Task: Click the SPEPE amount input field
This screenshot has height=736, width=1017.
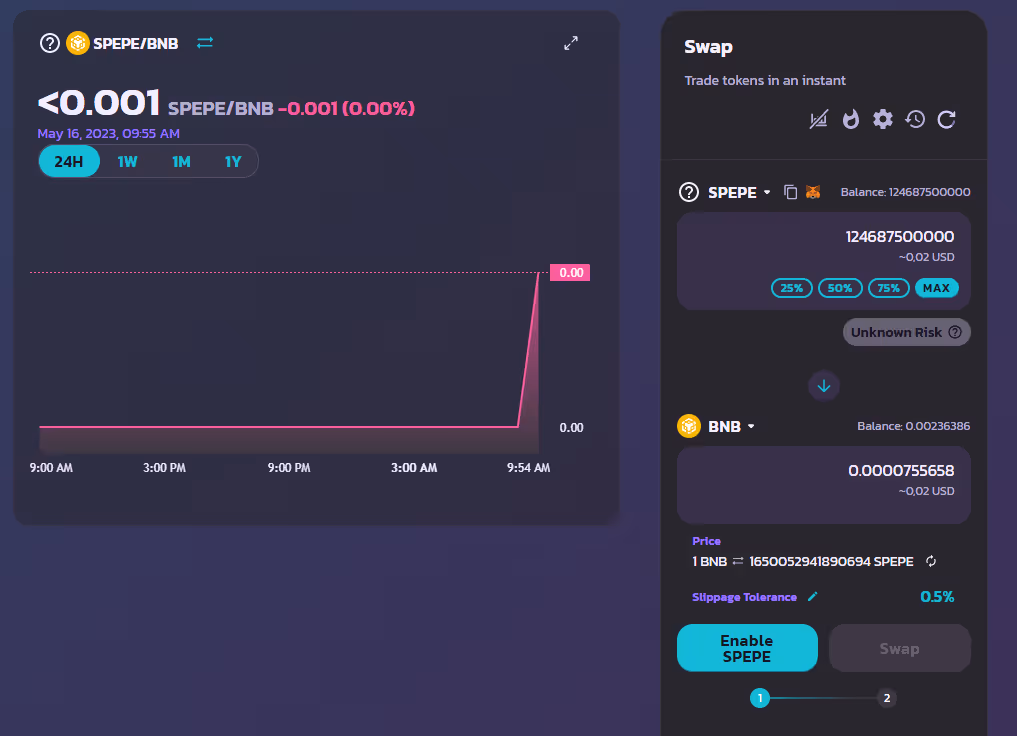Action: pyautogui.click(x=823, y=237)
